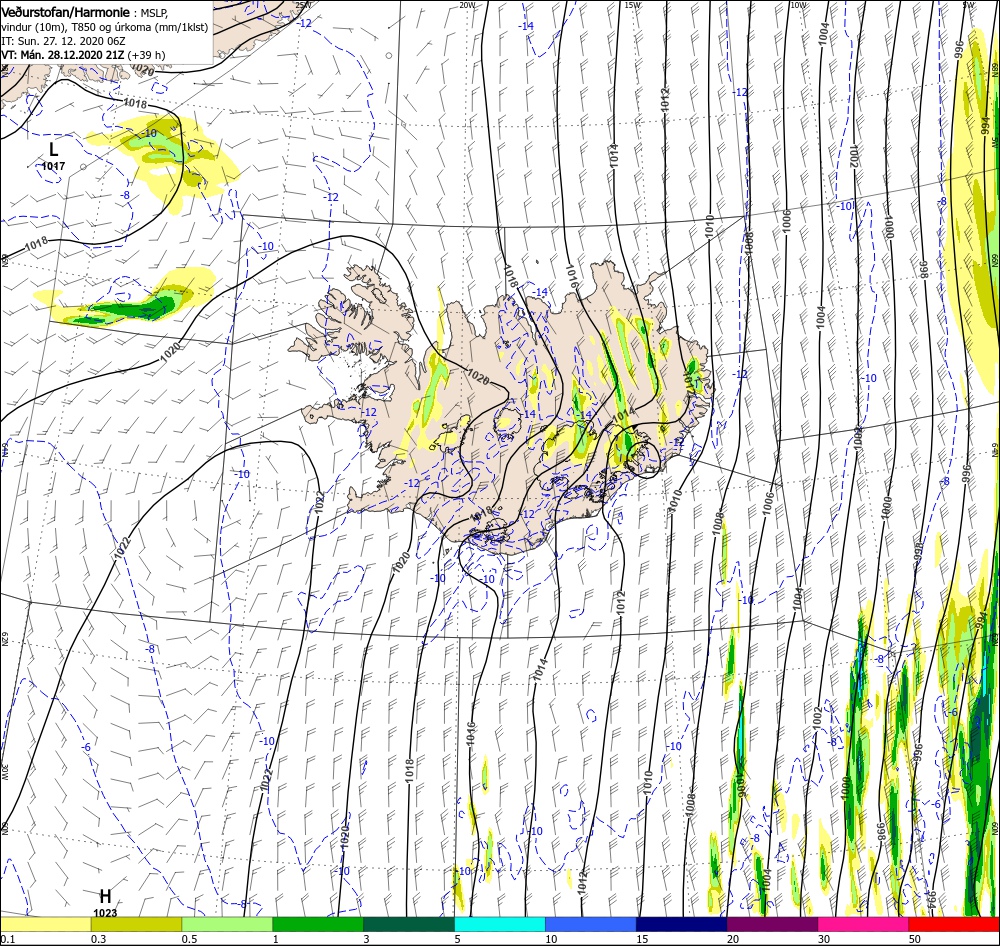
Task: Click the '0.5' legend scale label
Action: click(x=189, y=939)
